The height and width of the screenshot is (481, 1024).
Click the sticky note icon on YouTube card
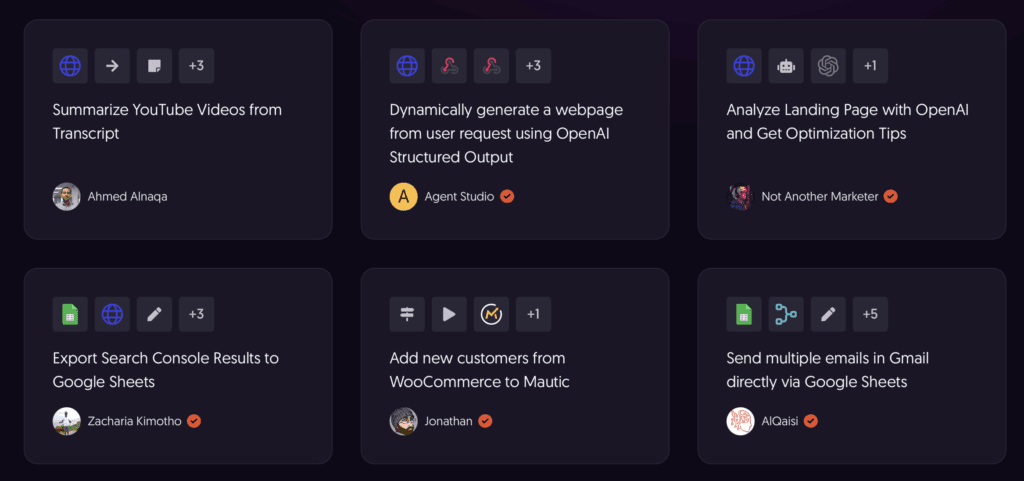[154, 66]
